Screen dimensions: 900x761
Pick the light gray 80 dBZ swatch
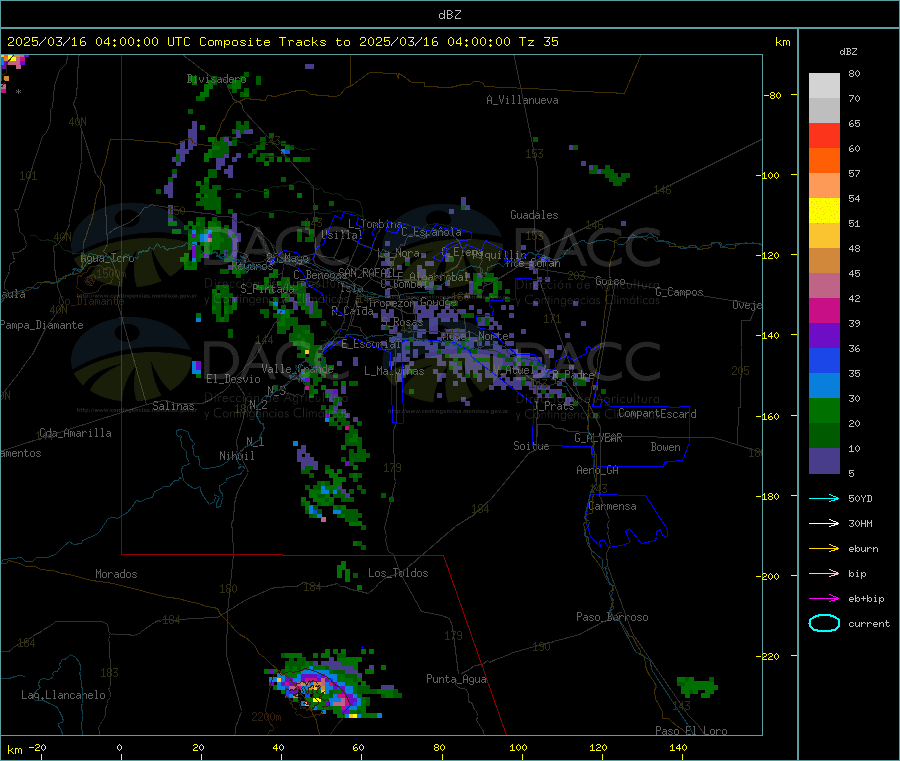824,86
